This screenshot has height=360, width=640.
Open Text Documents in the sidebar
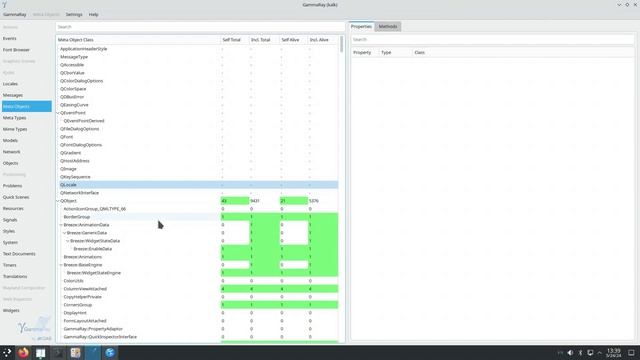(x=27, y=254)
